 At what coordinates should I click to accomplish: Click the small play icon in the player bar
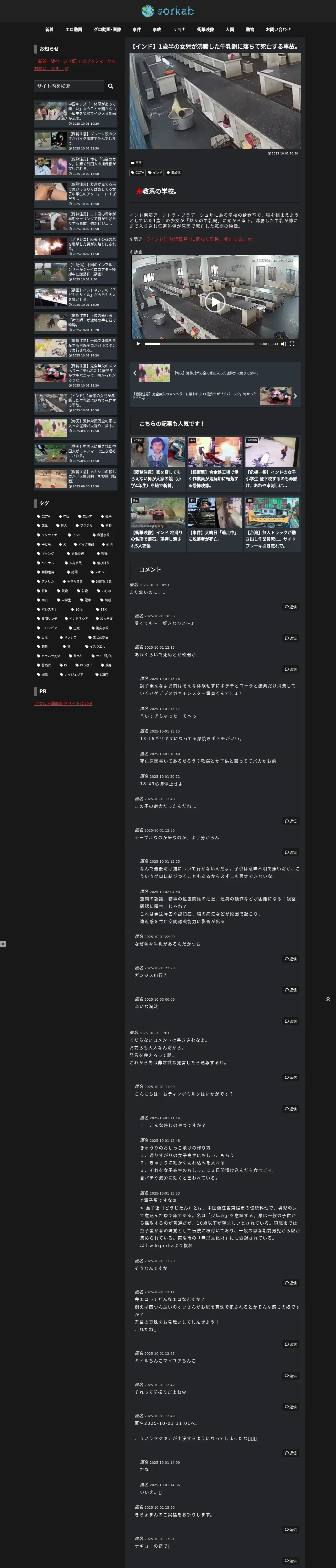pos(138,344)
